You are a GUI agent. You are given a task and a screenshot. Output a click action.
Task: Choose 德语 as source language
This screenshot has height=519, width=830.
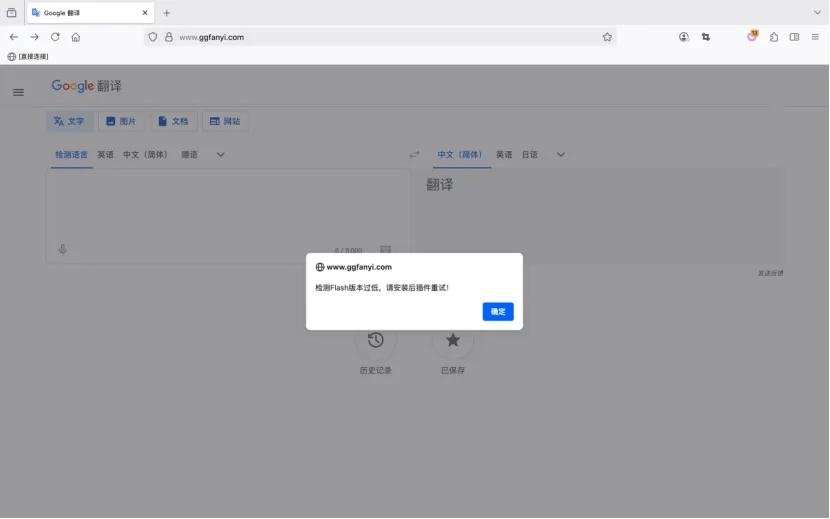(x=189, y=155)
